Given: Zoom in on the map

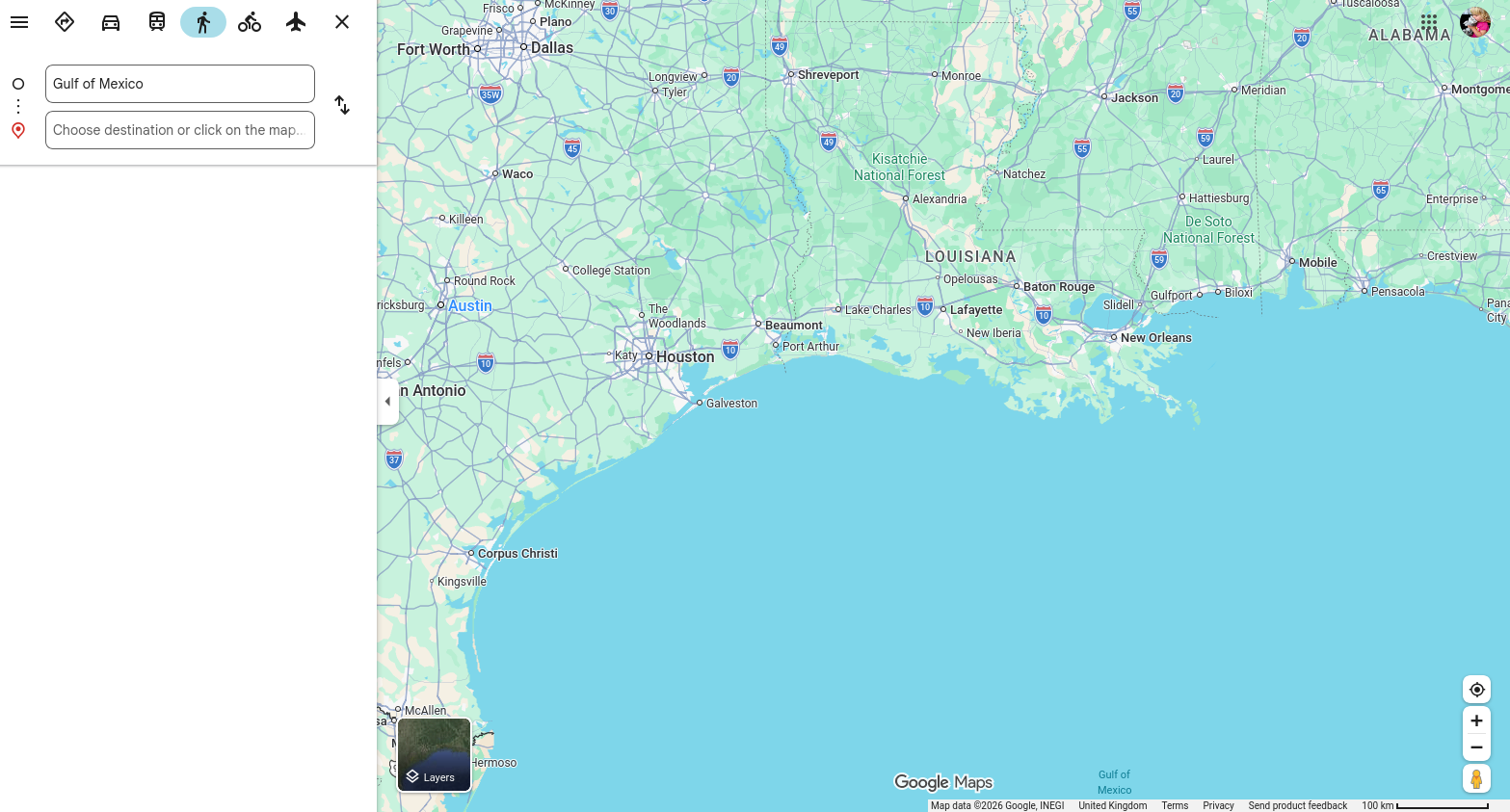Looking at the screenshot, I should pos(1476,720).
